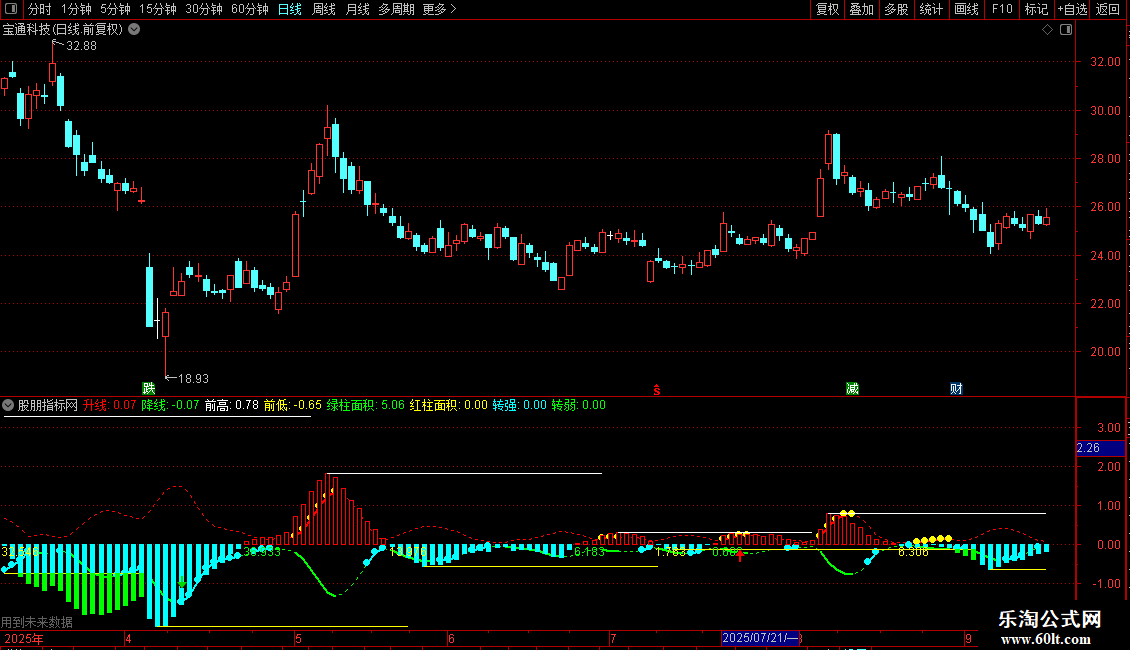1130x650 pixels.
Task: Select the 60分钟 period
Action: 250,9
